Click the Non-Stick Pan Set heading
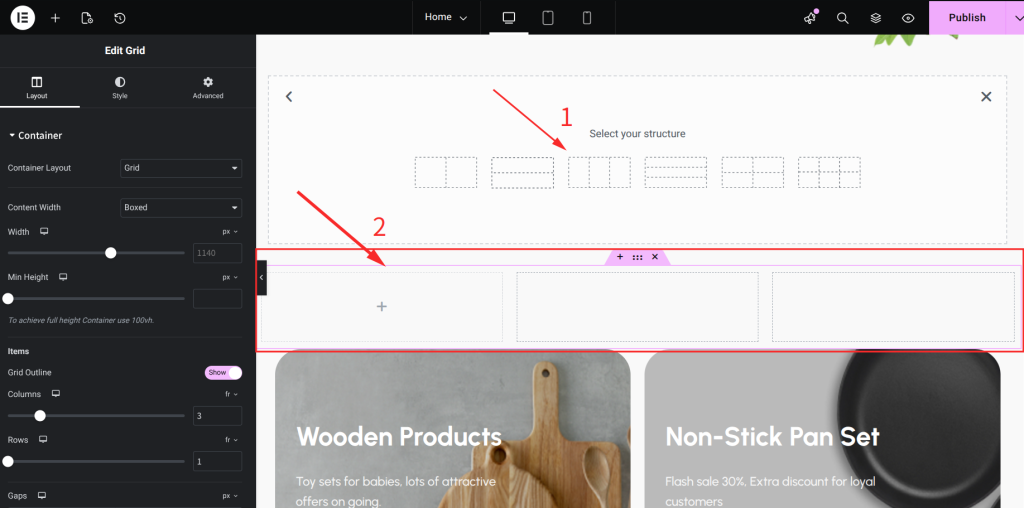Image resolution: width=1024 pixels, height=508 pixels. coord(773,436)
